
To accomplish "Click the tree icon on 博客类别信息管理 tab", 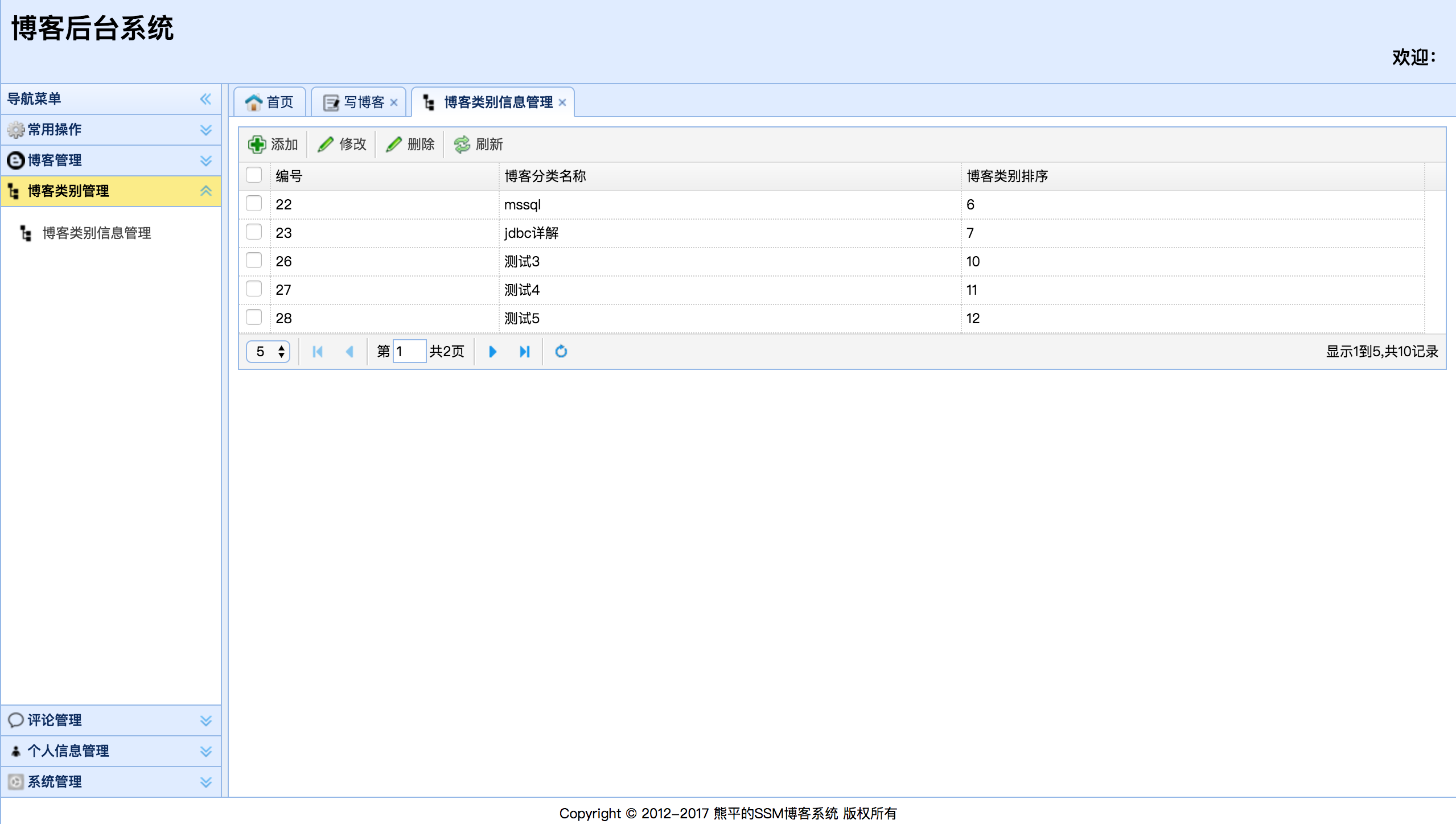I will click(430, 102).
